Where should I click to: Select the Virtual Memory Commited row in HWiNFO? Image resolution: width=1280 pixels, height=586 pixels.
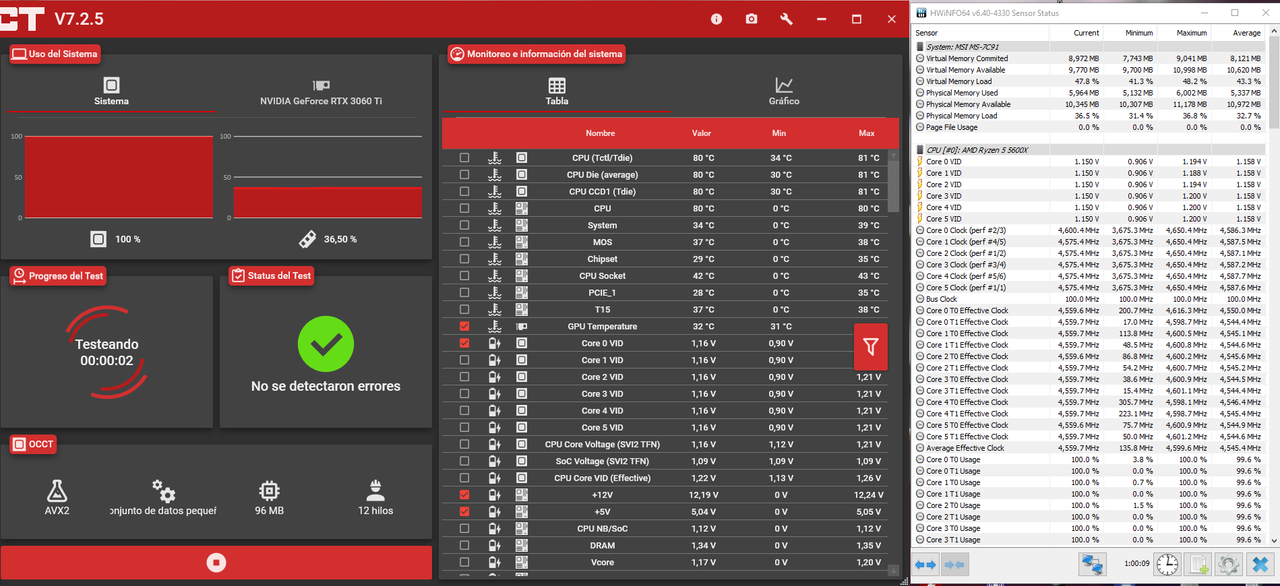click(x=1089, y=58)
